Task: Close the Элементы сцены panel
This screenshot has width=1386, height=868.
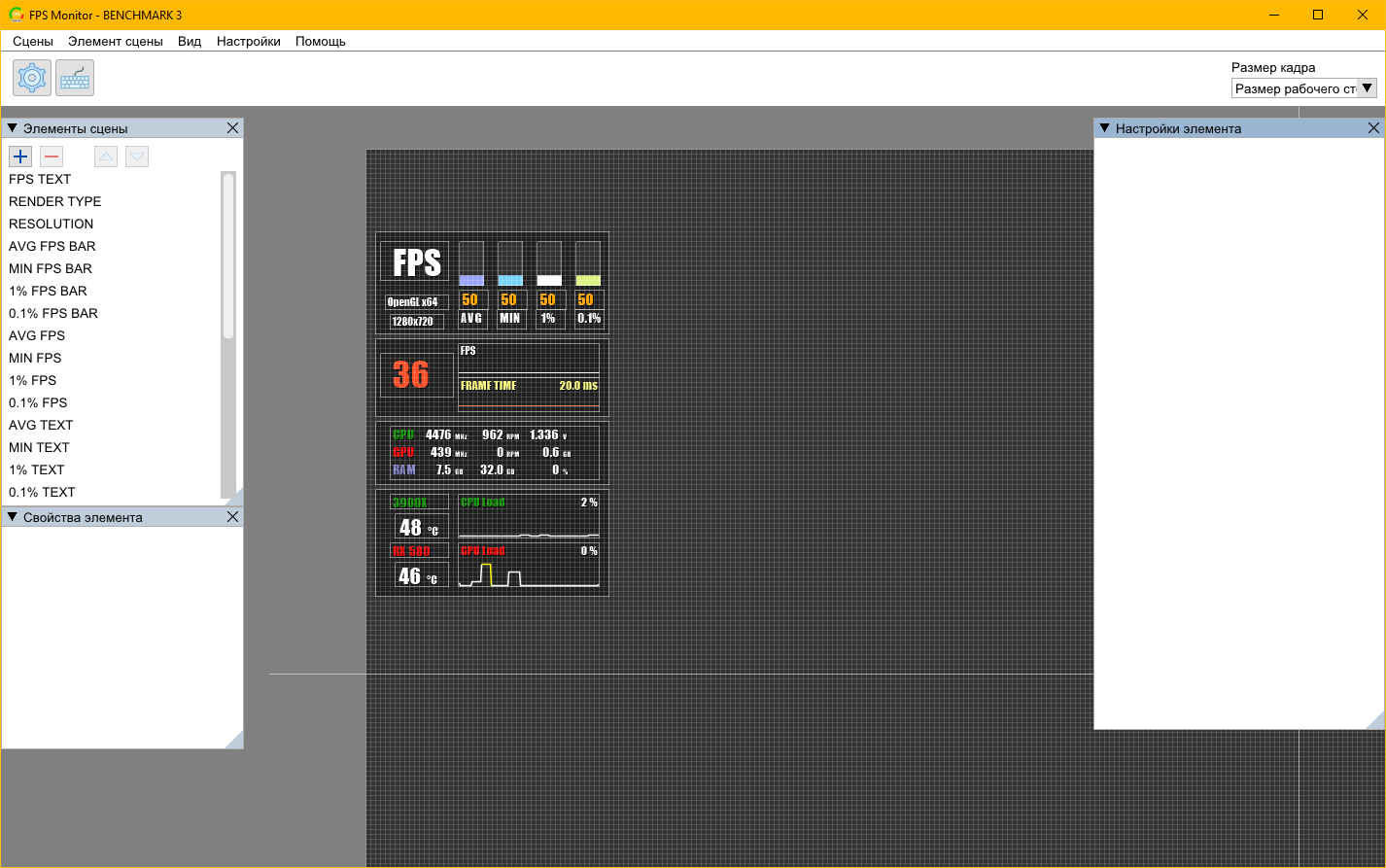Action: [232, 128]
